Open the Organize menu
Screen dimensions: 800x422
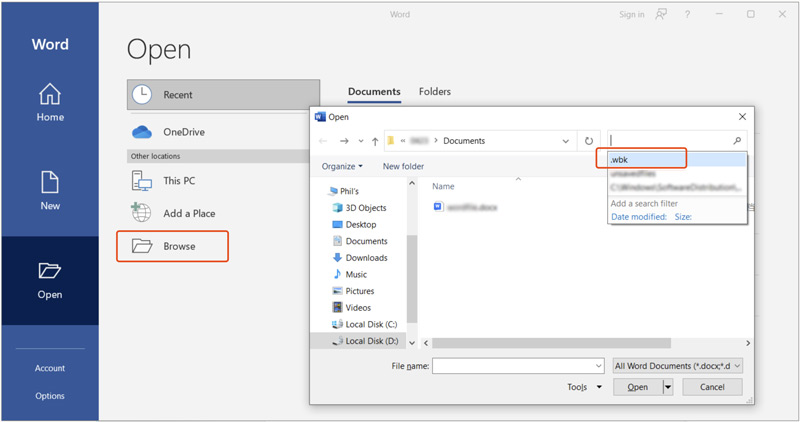tap(342, 166)
